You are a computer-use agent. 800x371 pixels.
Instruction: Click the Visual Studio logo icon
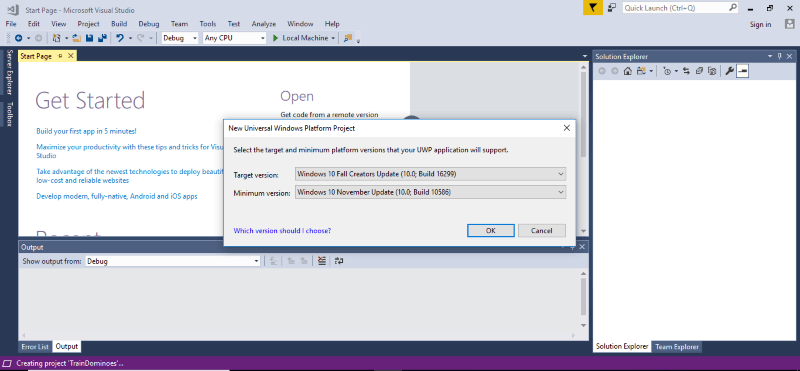(13, 9)
